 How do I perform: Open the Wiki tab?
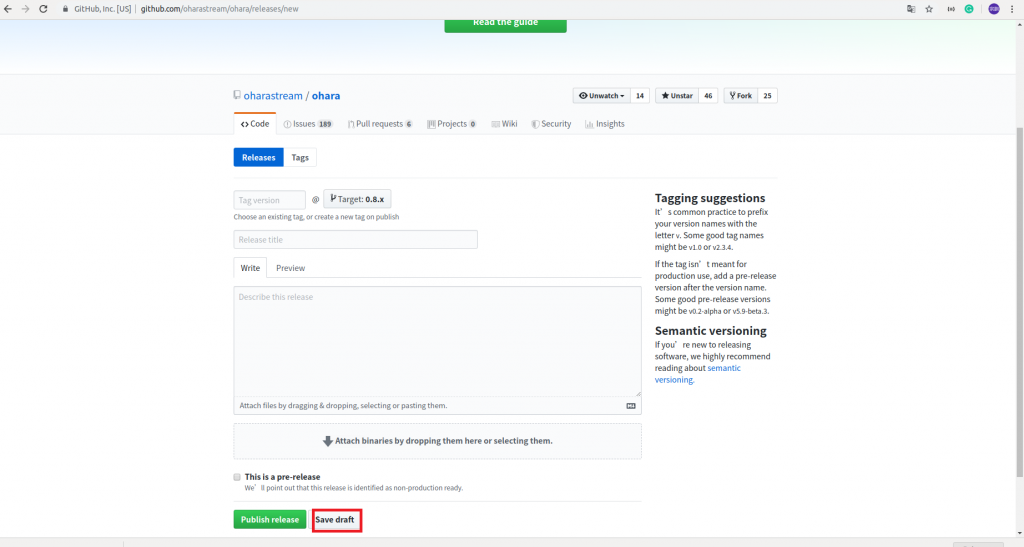(x=504, y=123)
